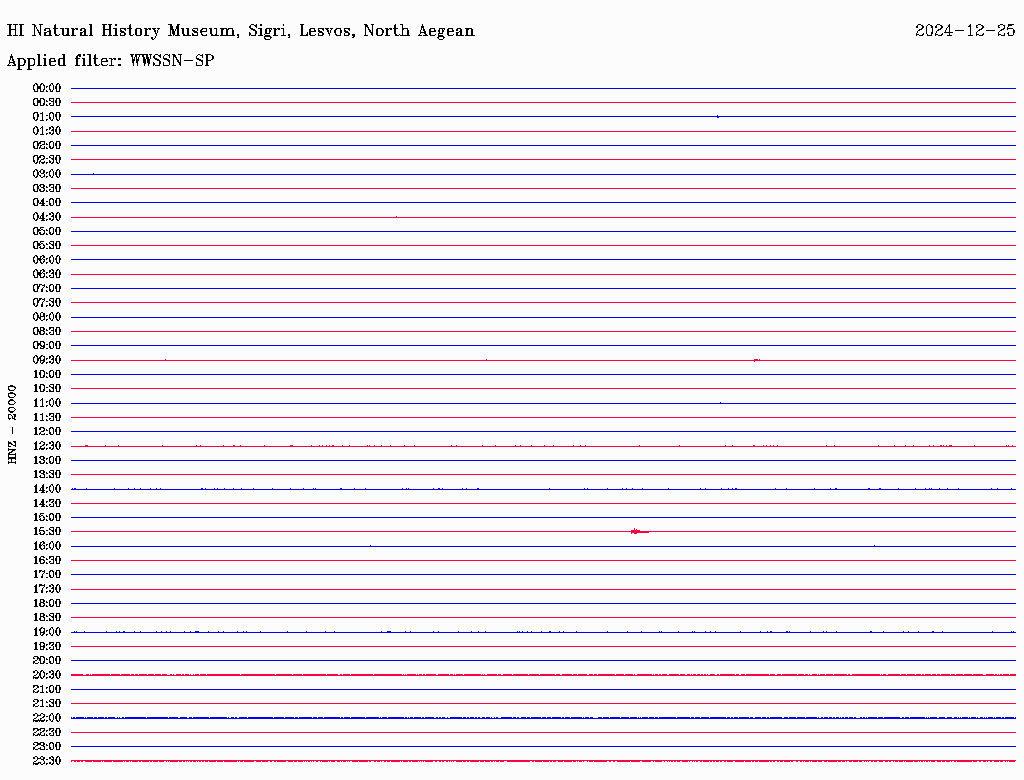
Task: Select the 20:30 time label
Action: (47, 675)
